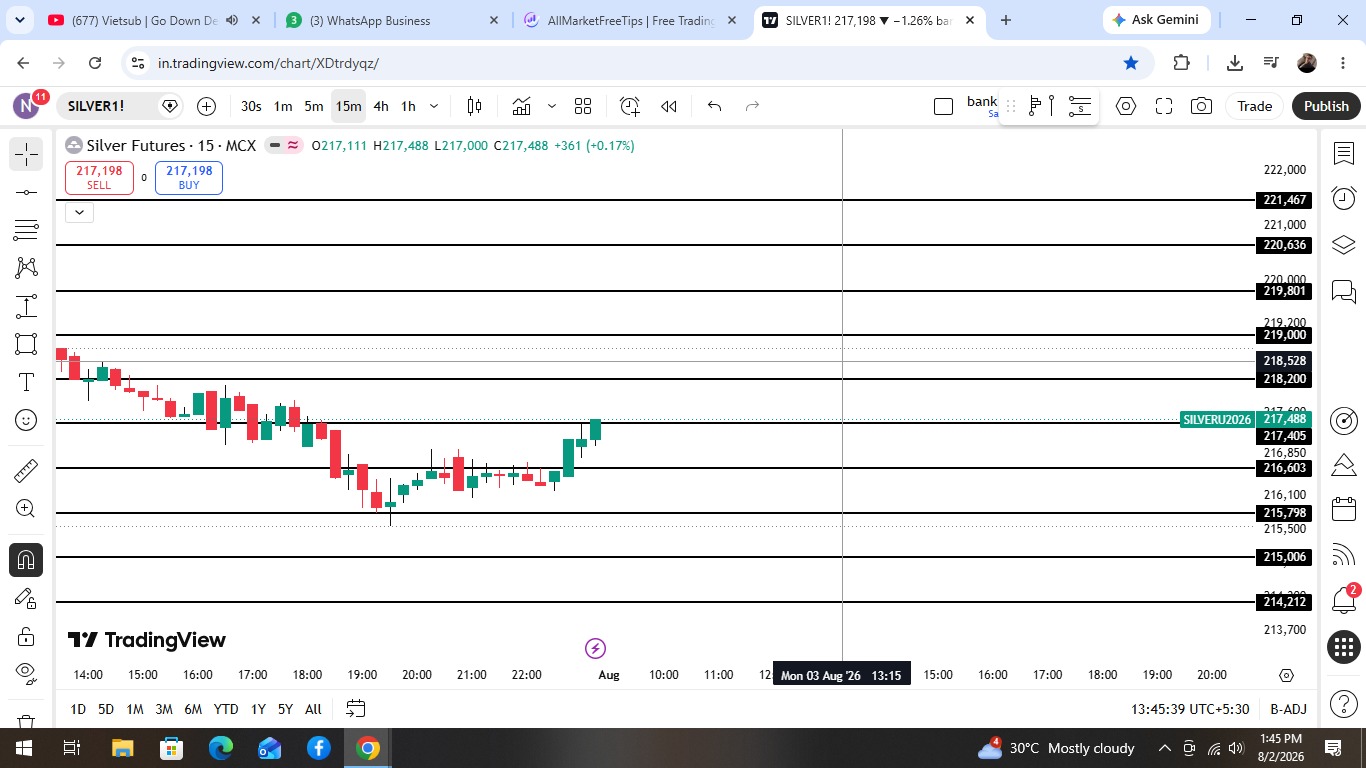This screenshot has width=1366, height=768.
Task: Take a chart snapshot with camera icon
Action: coord(1202,106)
